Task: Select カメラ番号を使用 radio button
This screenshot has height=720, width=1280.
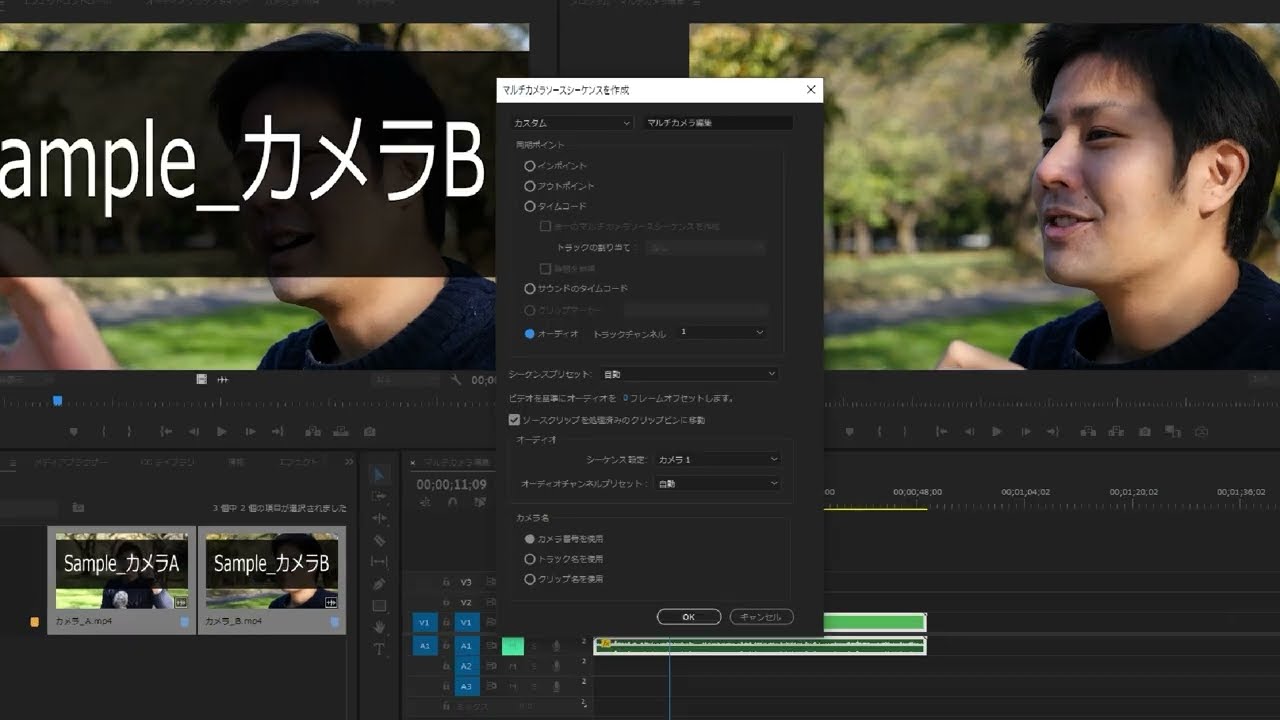Action: click(x=530, y=539)
